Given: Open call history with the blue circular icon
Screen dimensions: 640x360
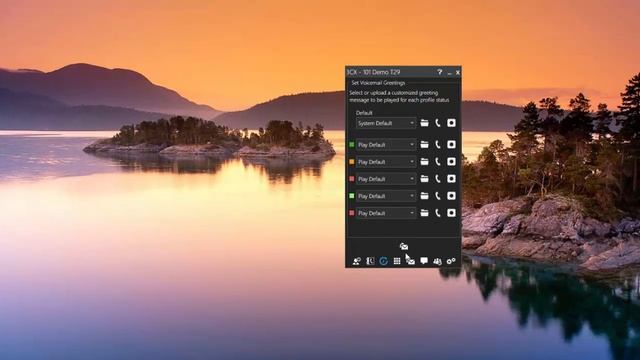Looking at the screenshot, I should [x=383, y=261].
